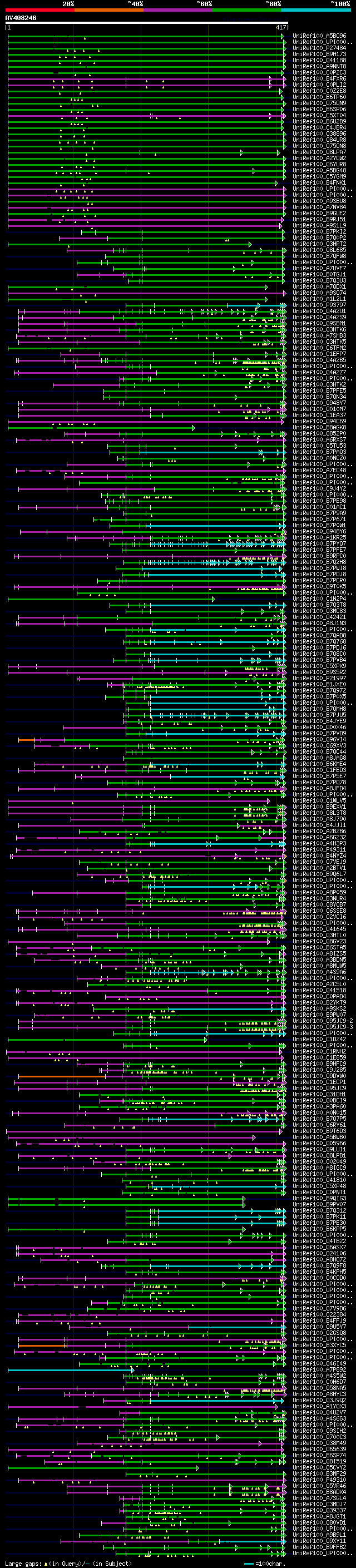Select UniRef100_A9SQ74 label

coord(319,293)
